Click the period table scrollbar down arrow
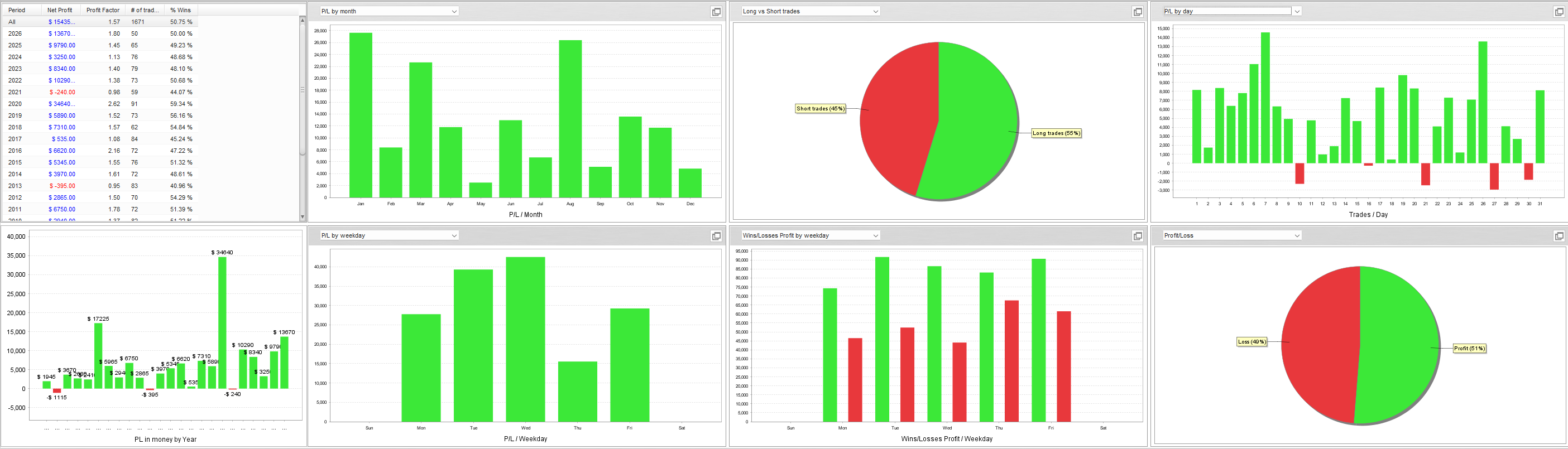Screen dimensions: 1568x449 (x=303, y=216)
